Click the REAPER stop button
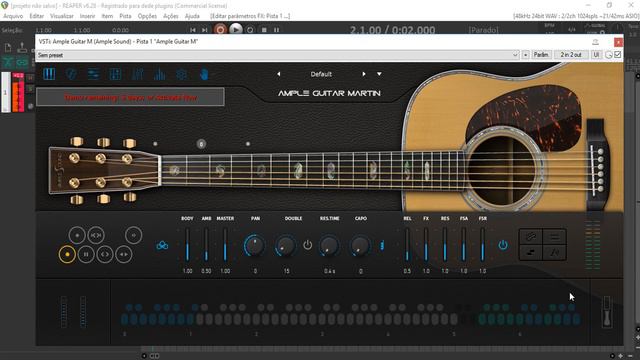 [264, 30]
